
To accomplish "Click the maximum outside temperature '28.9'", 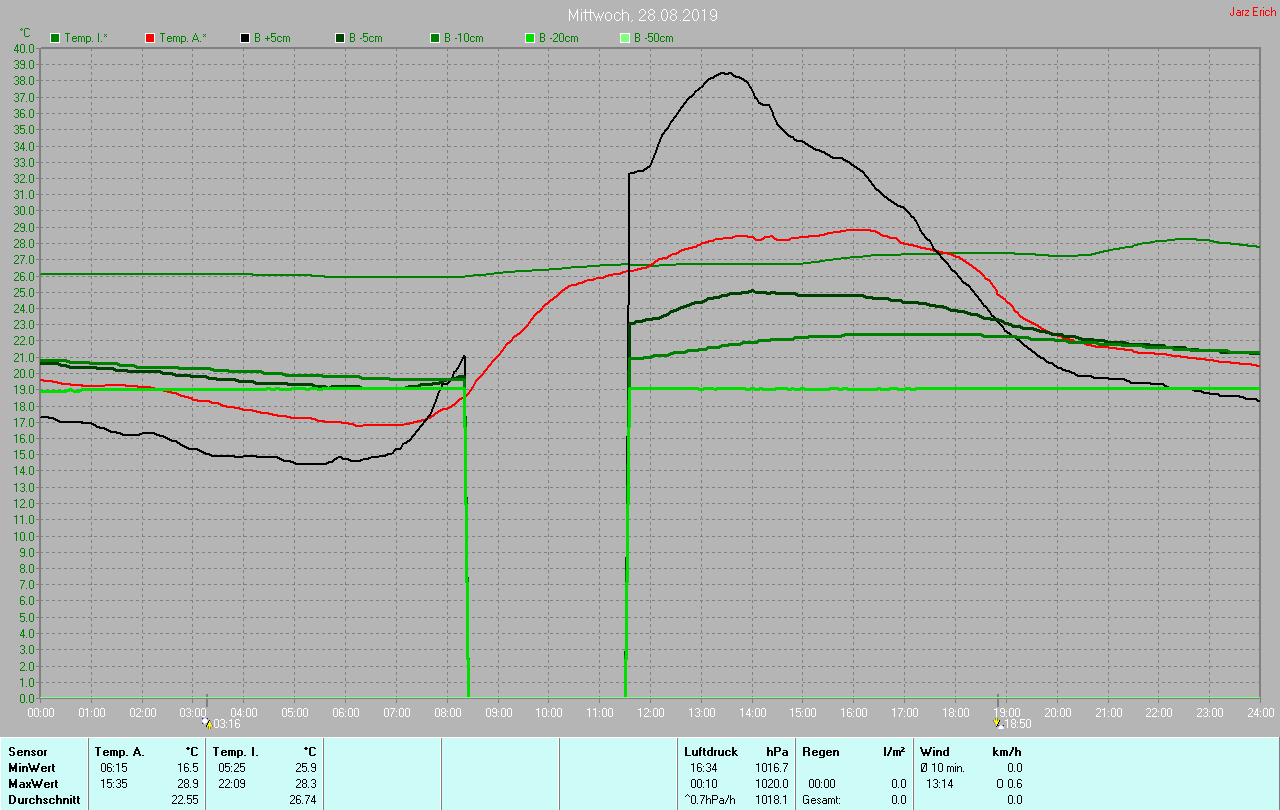I will pos(188,783).
